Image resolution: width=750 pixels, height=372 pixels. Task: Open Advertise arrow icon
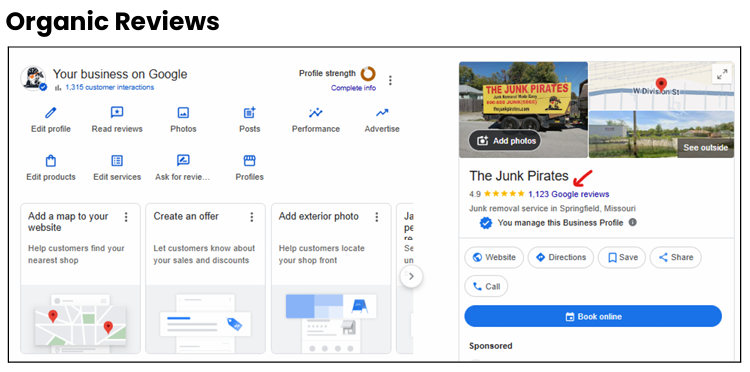pyautogui.click(x=382, y=113)
